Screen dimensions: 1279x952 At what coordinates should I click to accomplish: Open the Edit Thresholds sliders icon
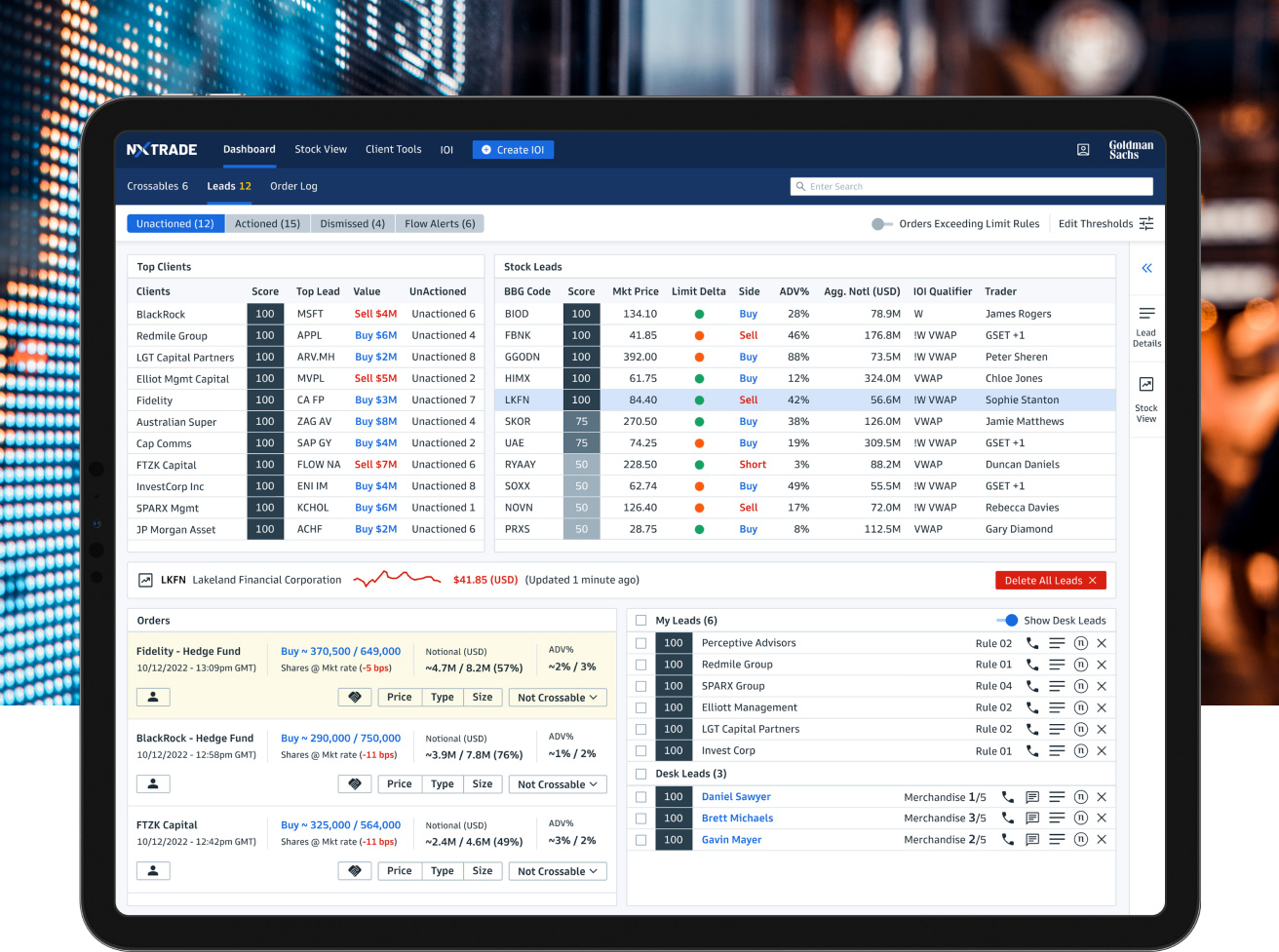coord(1146,224)
